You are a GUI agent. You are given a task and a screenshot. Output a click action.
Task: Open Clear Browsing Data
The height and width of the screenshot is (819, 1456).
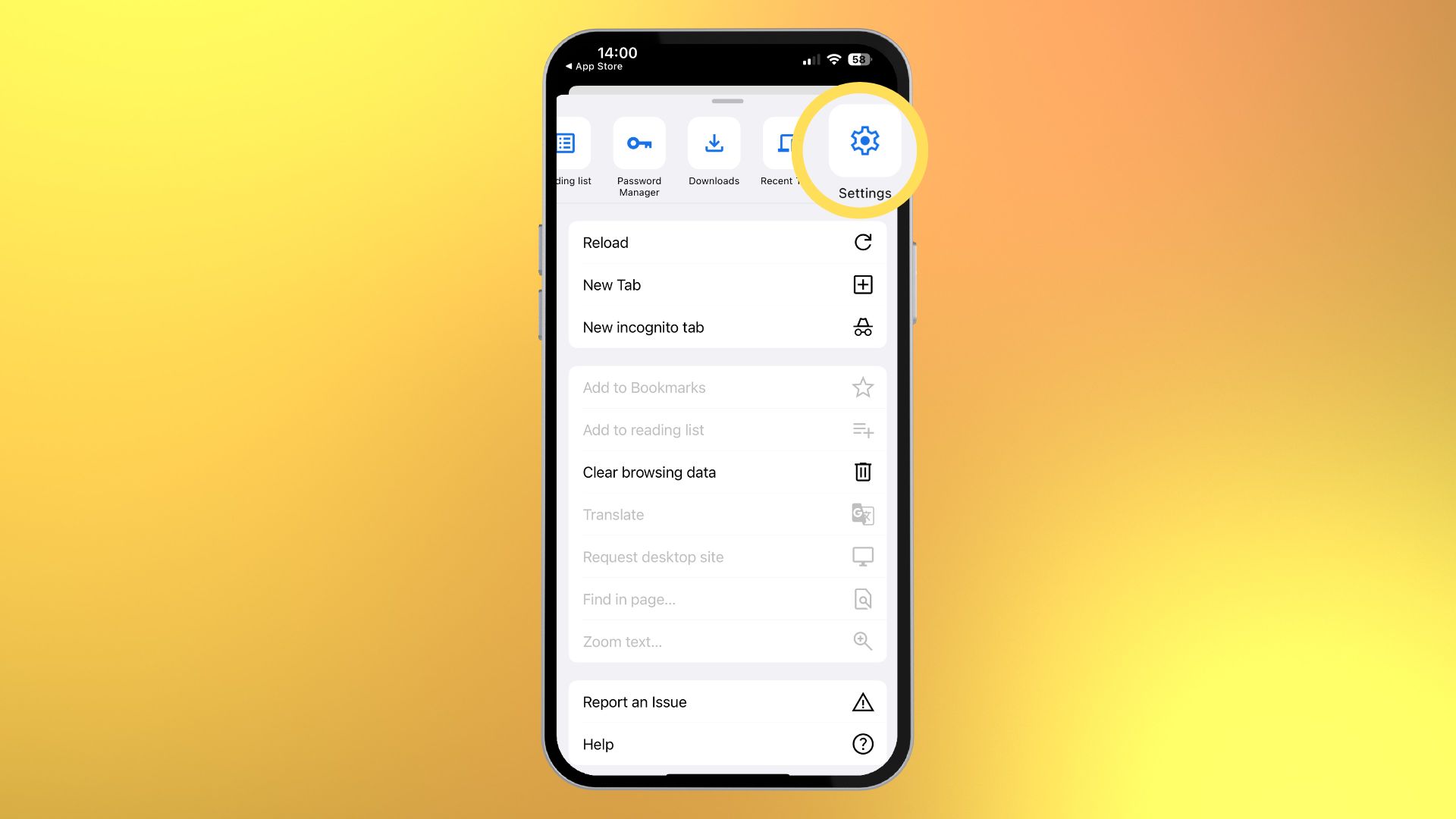tap(727, 472)
